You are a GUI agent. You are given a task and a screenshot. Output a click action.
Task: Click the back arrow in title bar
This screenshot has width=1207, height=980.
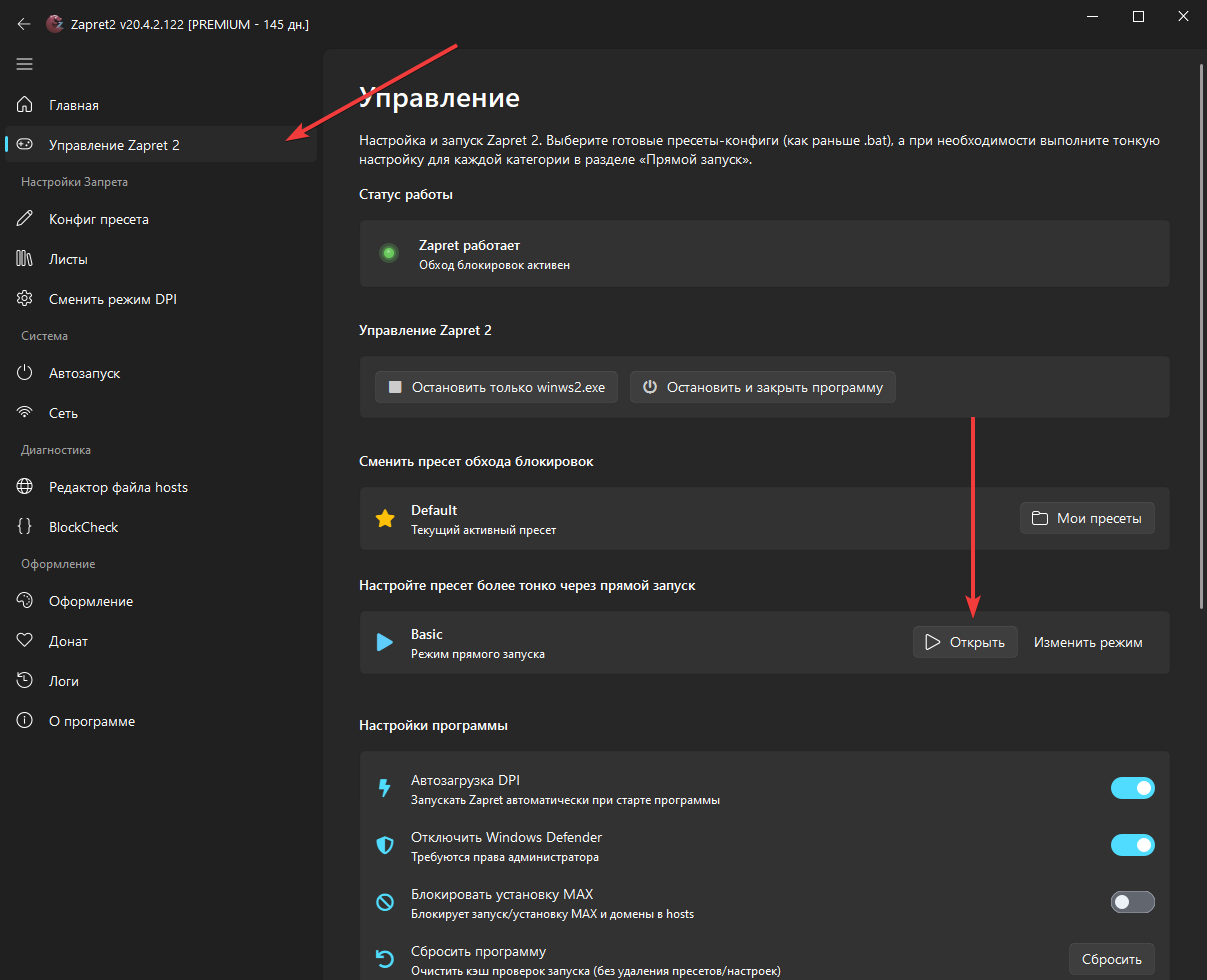[x=25, y=24]
